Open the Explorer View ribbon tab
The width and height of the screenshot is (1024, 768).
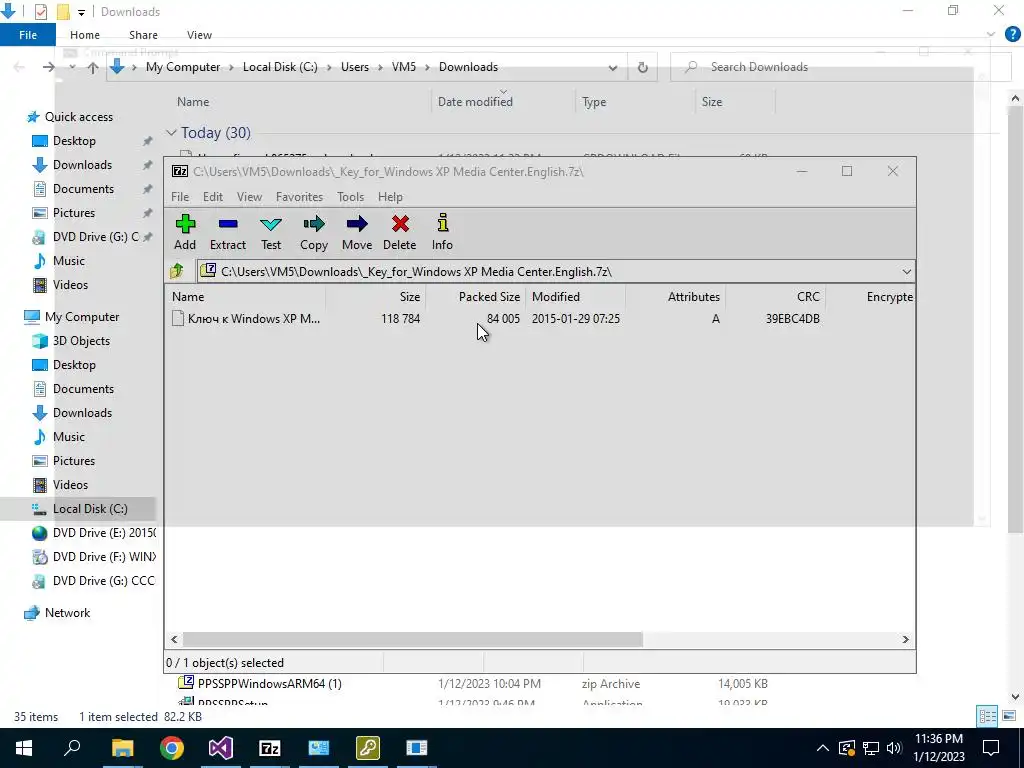199,35
